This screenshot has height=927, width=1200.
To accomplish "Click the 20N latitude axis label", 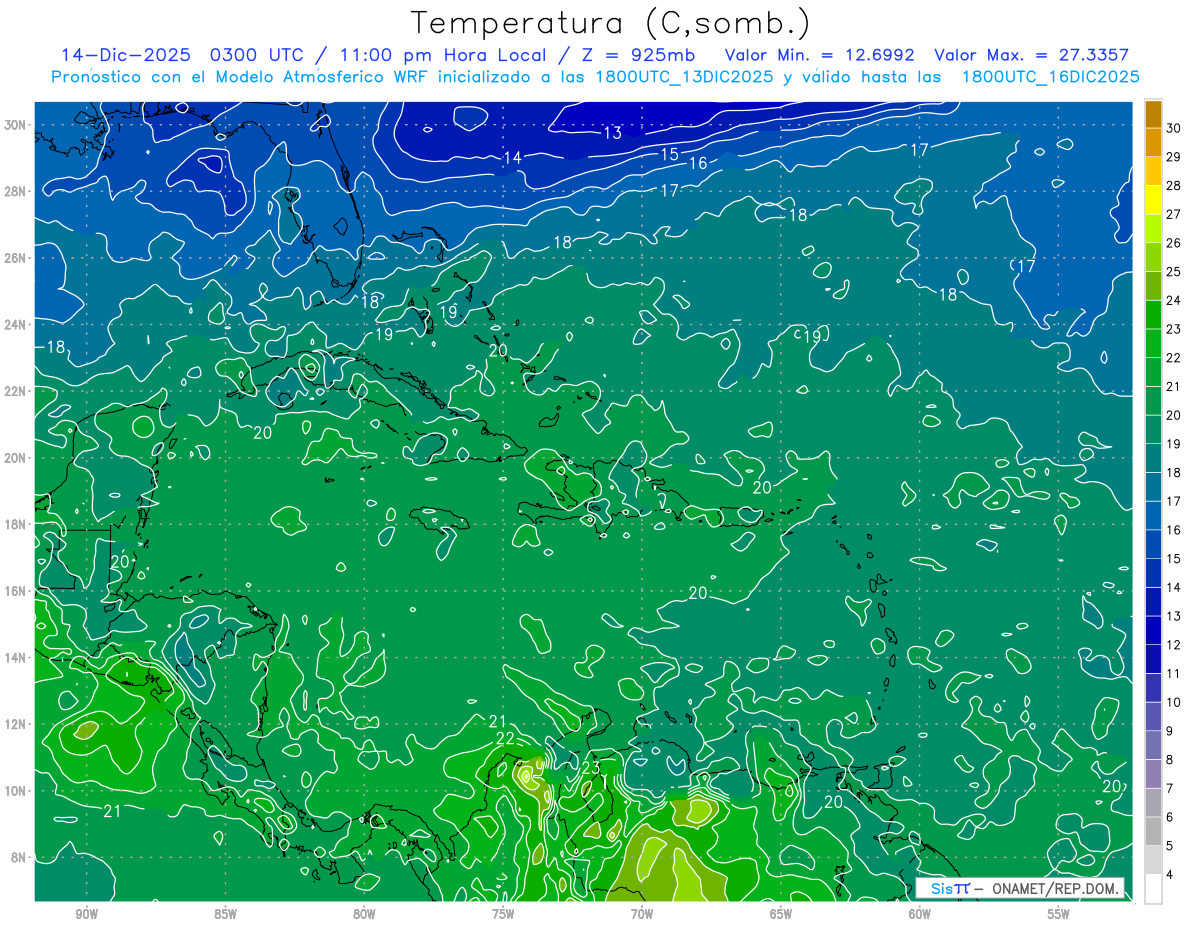I will pos(17,458).
